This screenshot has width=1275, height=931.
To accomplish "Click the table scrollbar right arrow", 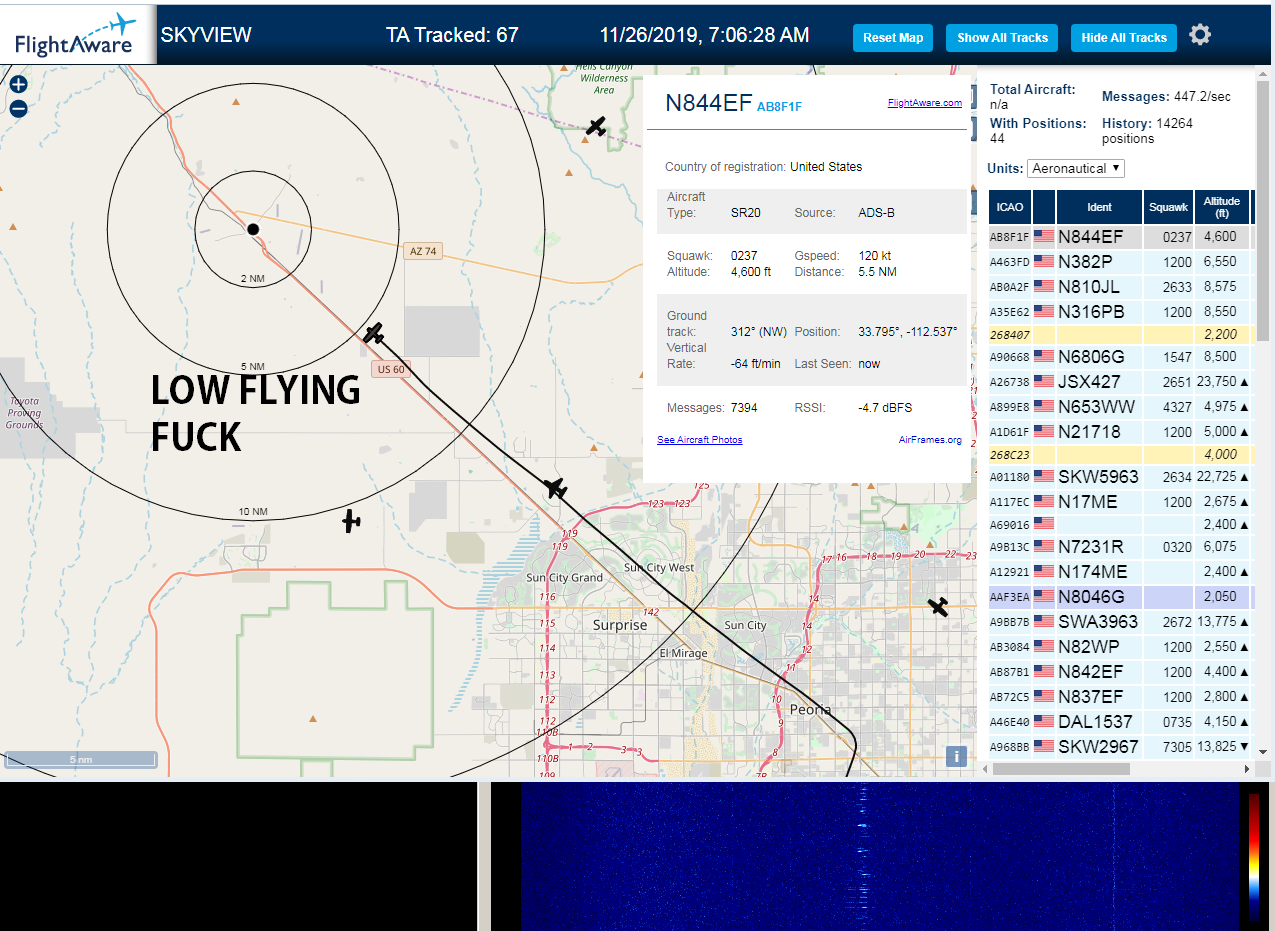I will (1247, 769).
